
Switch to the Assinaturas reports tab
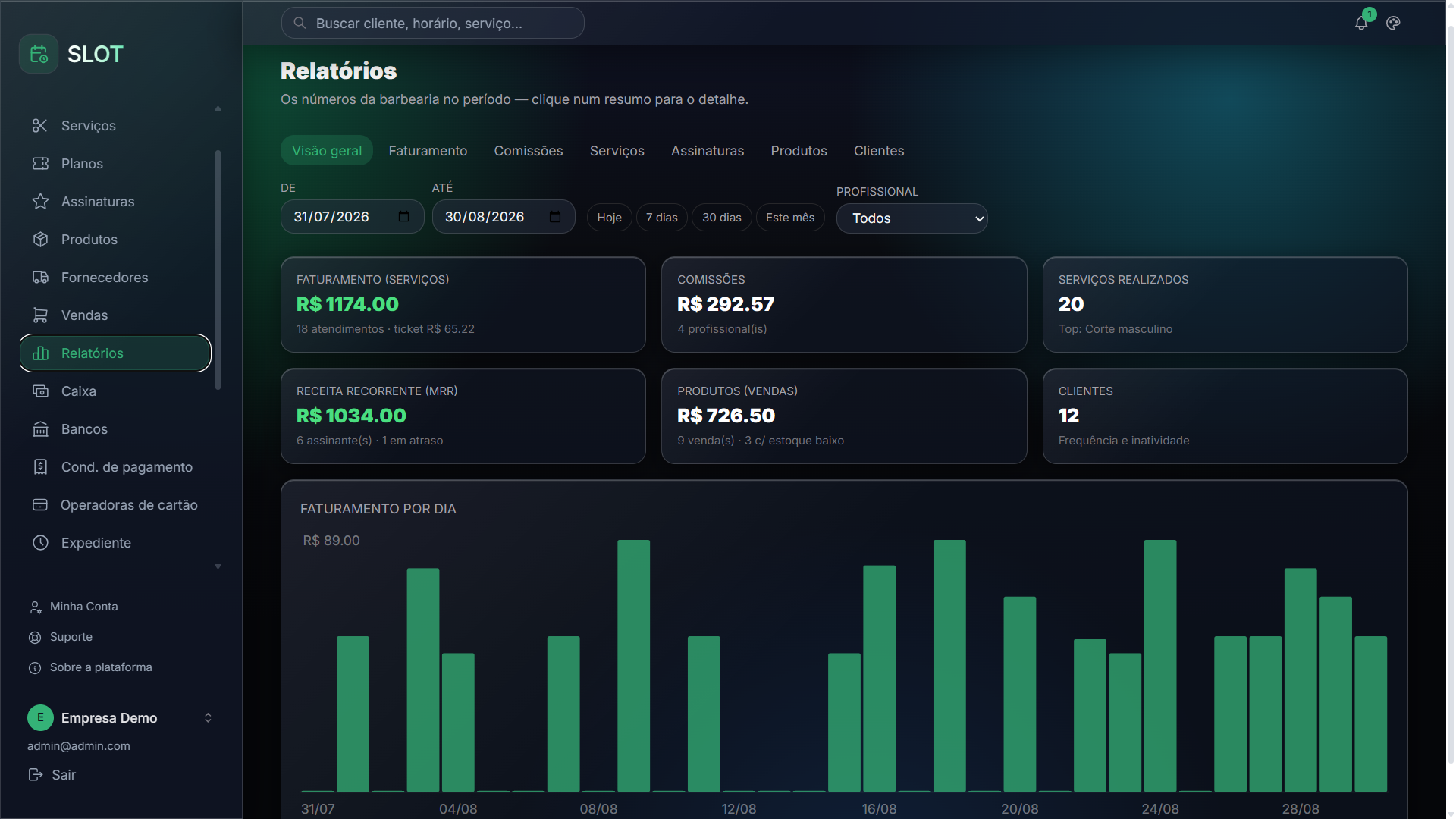coord(708,151)
